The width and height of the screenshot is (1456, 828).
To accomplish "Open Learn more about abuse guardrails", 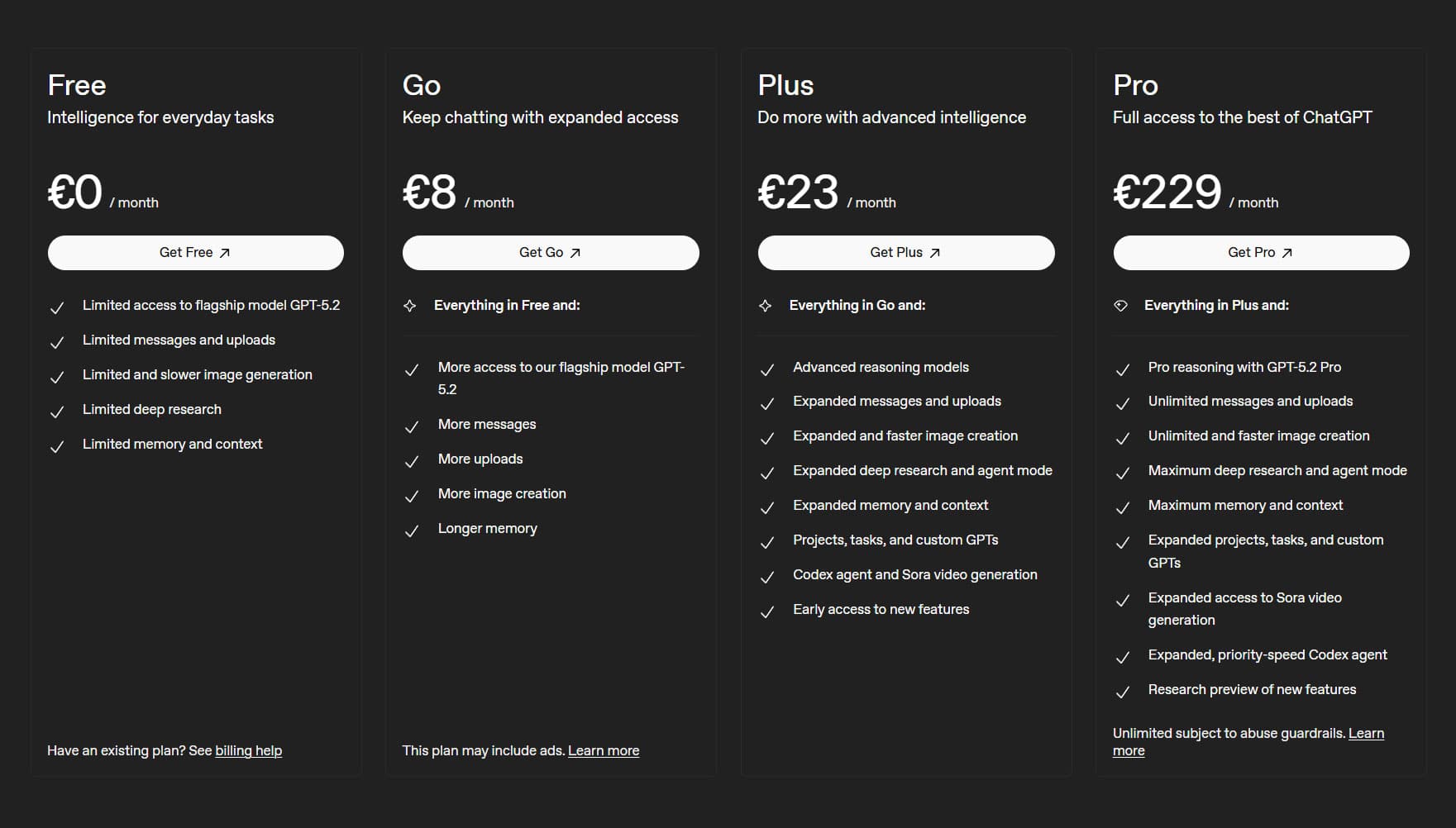I will tap(1366, 734).
